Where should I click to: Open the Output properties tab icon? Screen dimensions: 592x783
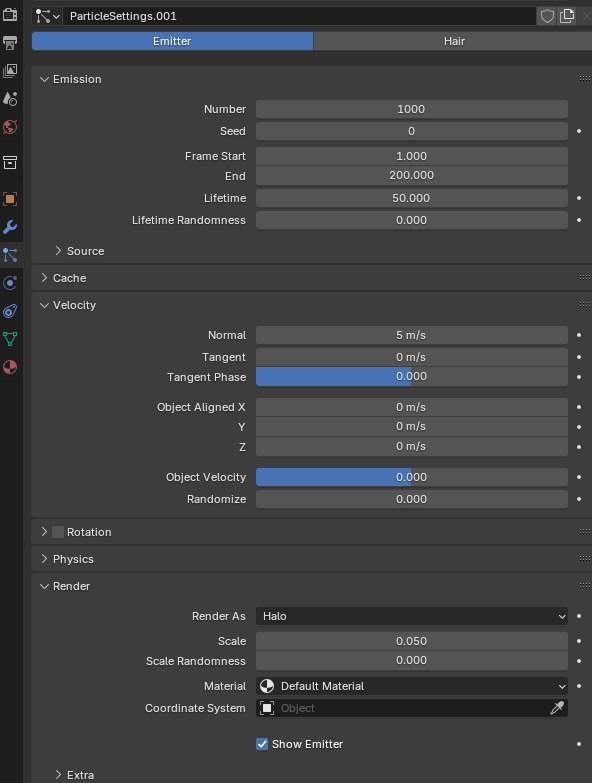tap(10, 42)
